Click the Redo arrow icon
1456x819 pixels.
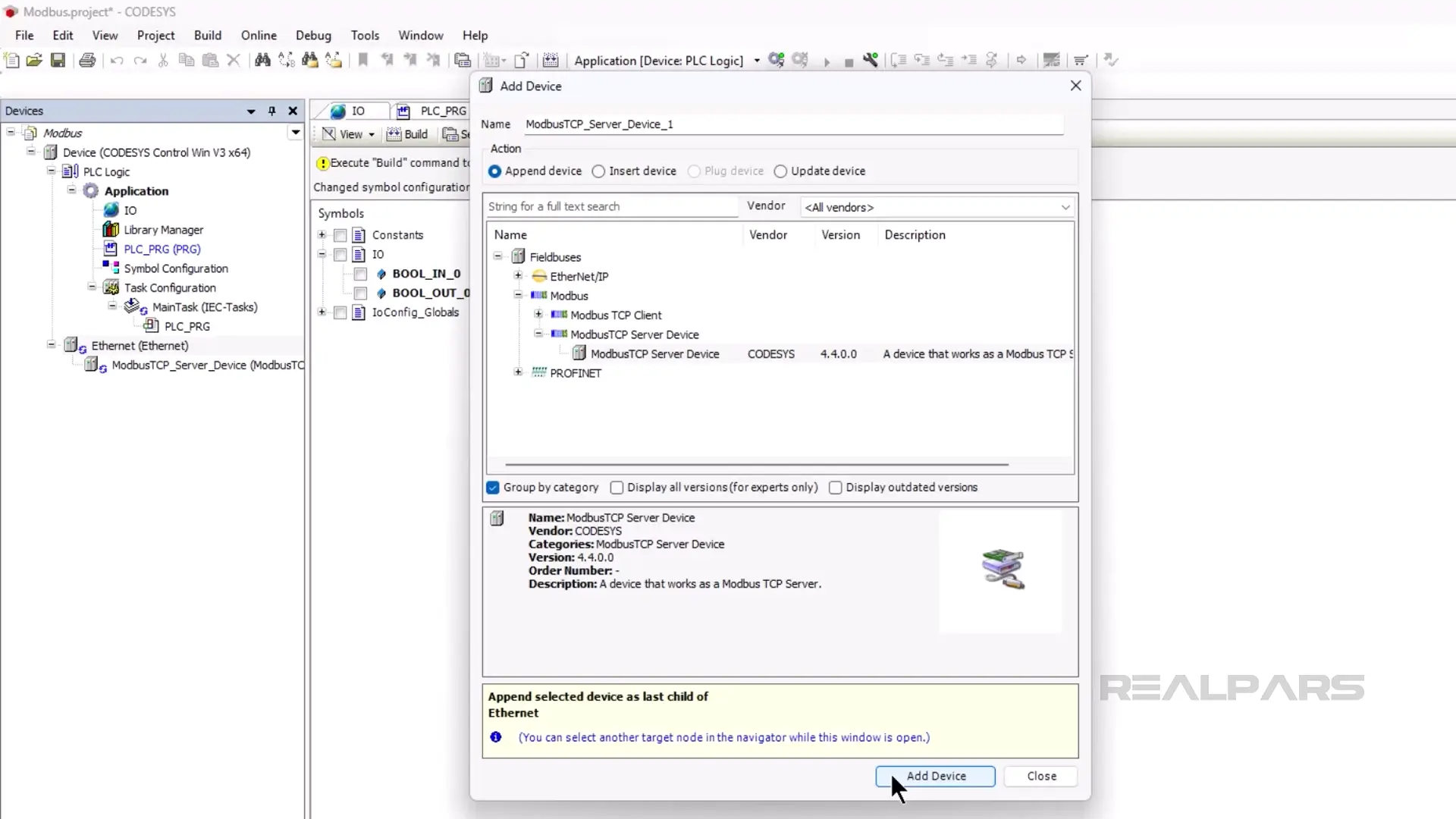[x=140, y=60]
